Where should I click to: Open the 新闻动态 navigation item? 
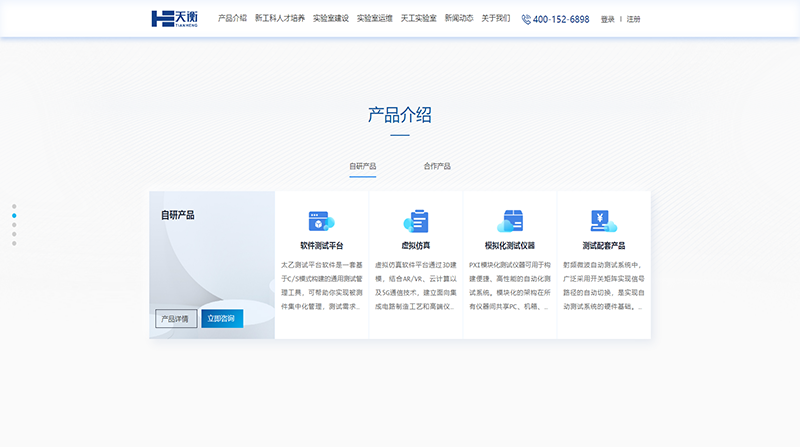pyautogui.click(x=459, y=18)
